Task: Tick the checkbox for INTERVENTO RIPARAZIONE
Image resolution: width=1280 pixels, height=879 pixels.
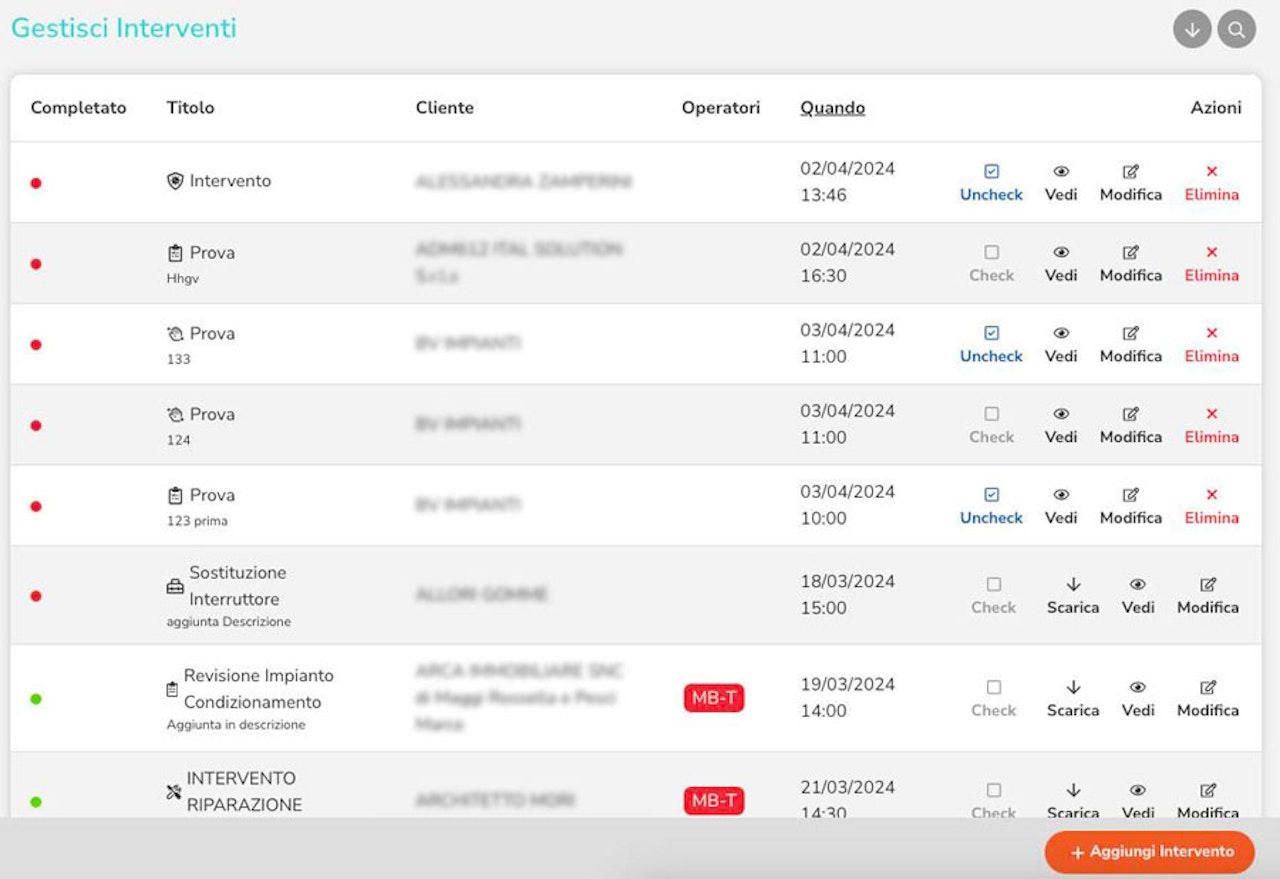Action: pyautogui.click(x=993, y=791)
